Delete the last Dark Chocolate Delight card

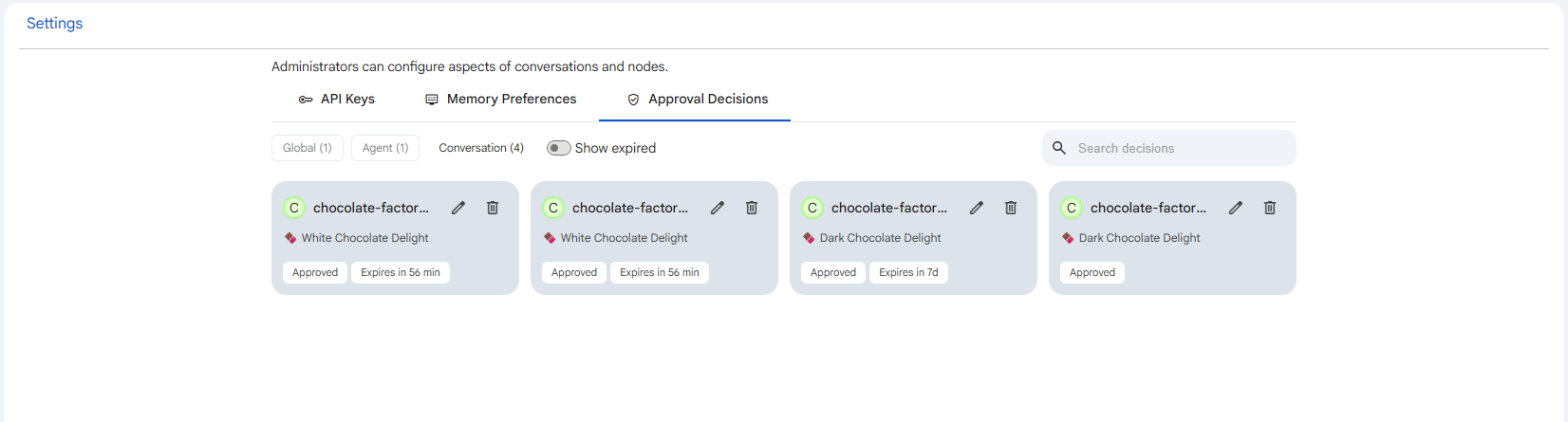(x=1270, y=208)
